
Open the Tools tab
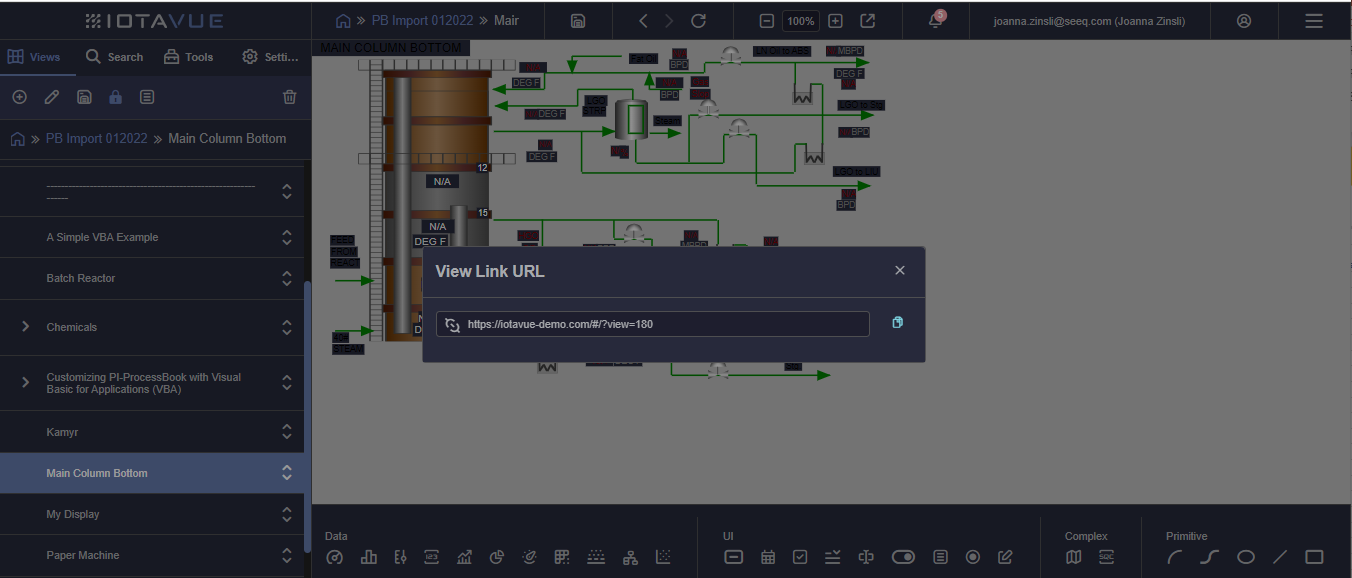[x=188, y=57]
